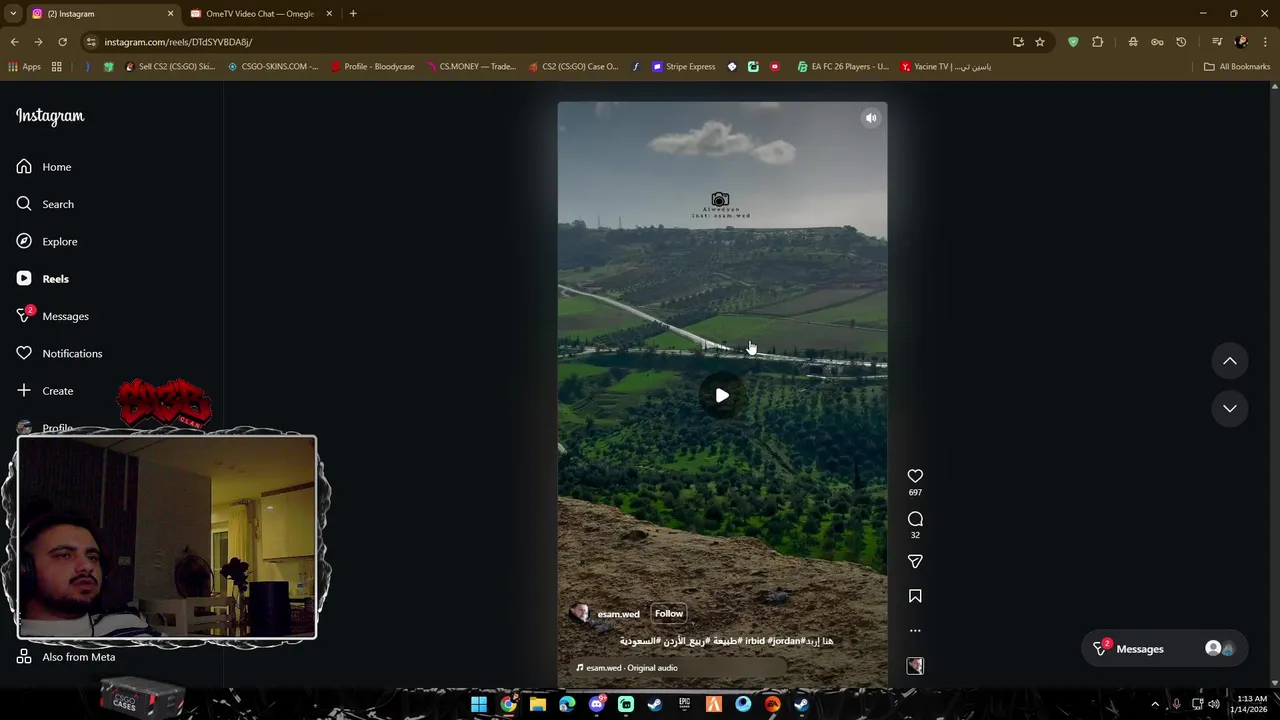Open Epic Games Launcher from the taskbar
This screenshot has width=1280, height=720.
pos(684,705)
